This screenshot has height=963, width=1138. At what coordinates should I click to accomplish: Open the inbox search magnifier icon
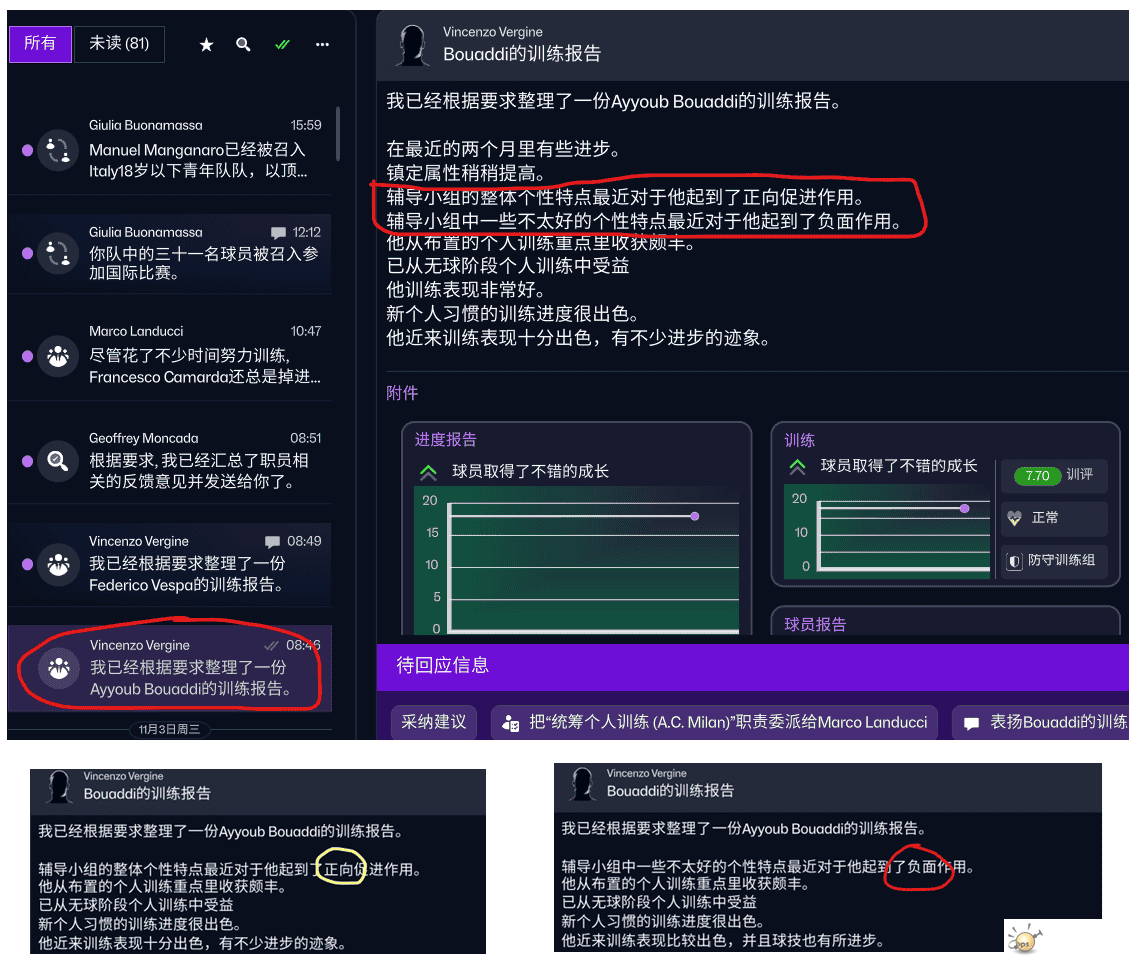click(243, 45)
